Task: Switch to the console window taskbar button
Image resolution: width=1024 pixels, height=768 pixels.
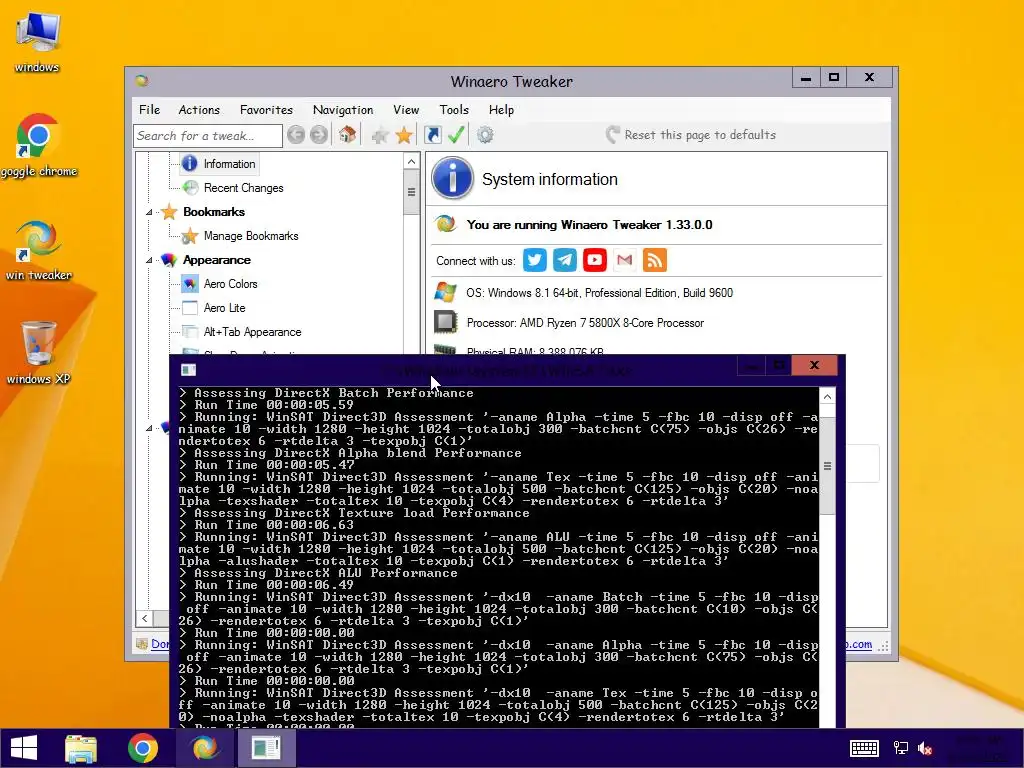Action: click(x=266, y=748)
